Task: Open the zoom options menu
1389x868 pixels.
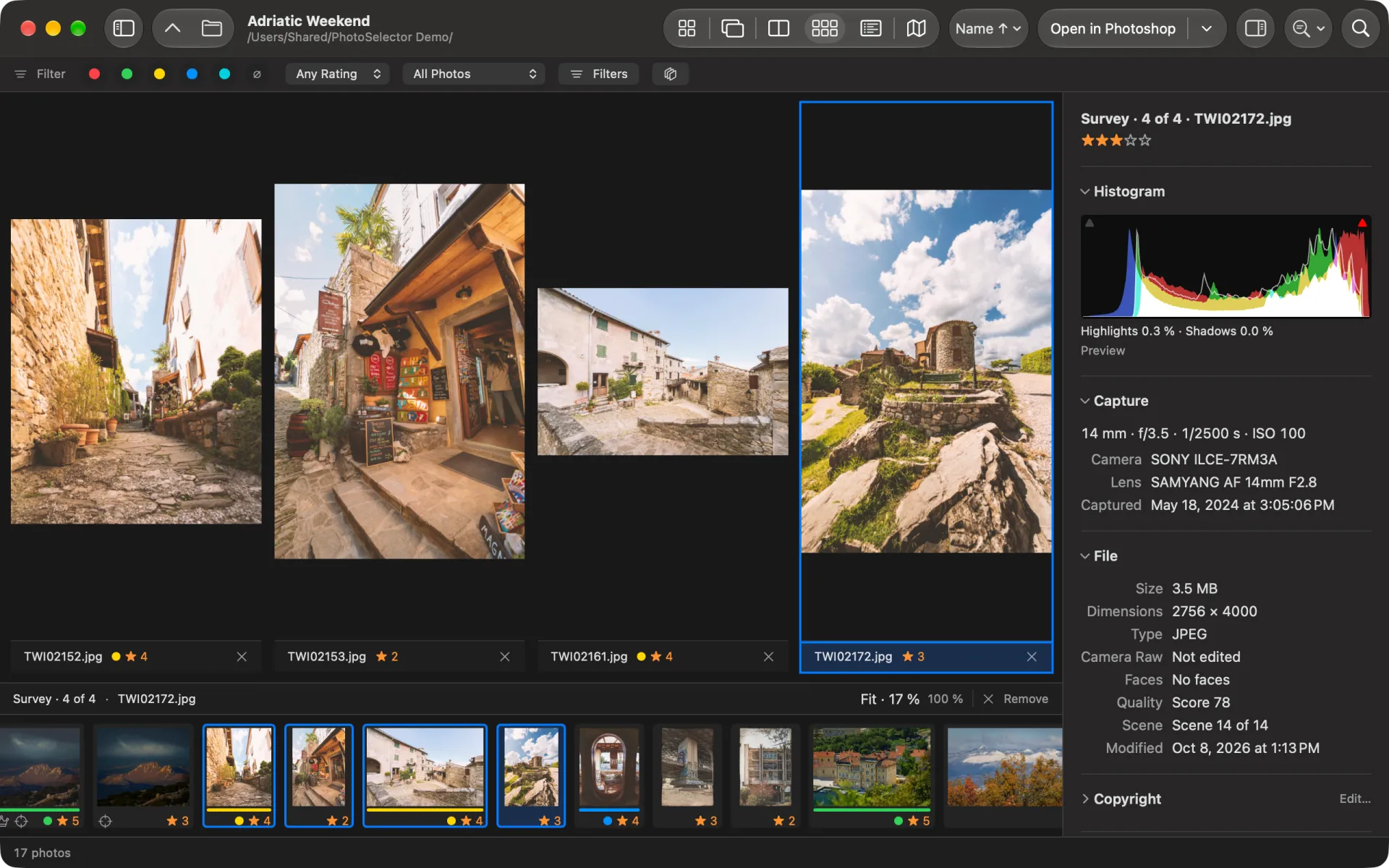Action: click(x=1308, y=28)
